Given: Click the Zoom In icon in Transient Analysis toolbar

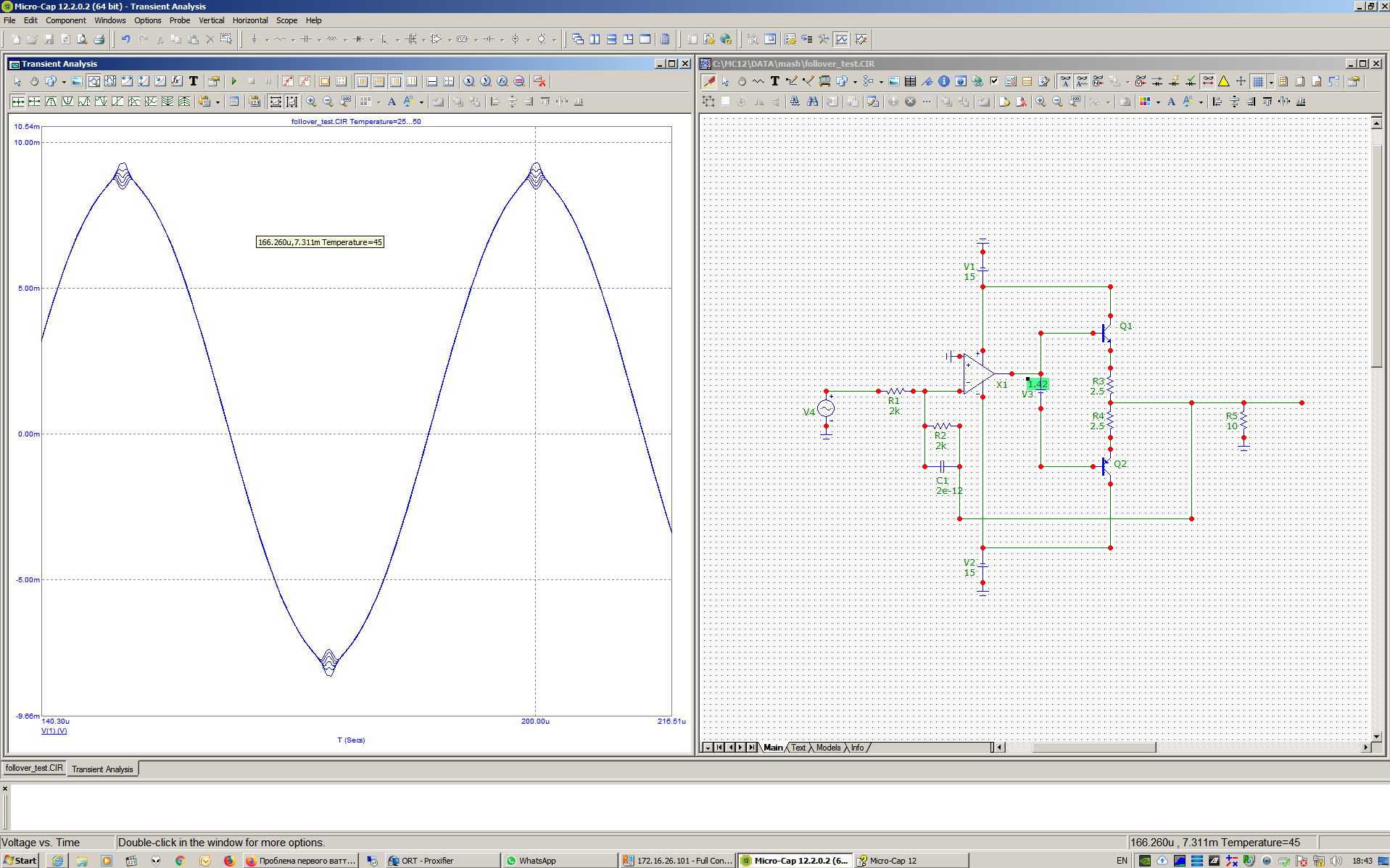Looking at the screenshot, I should [311, 102].
